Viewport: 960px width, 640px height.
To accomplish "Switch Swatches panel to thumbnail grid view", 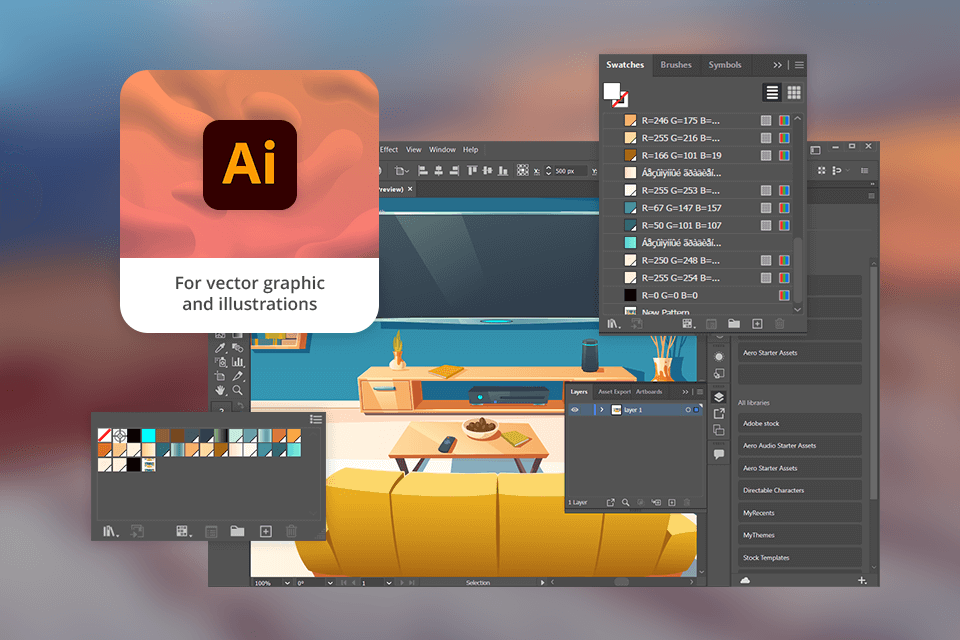I will pyautogui.click(x=794, y=92).
